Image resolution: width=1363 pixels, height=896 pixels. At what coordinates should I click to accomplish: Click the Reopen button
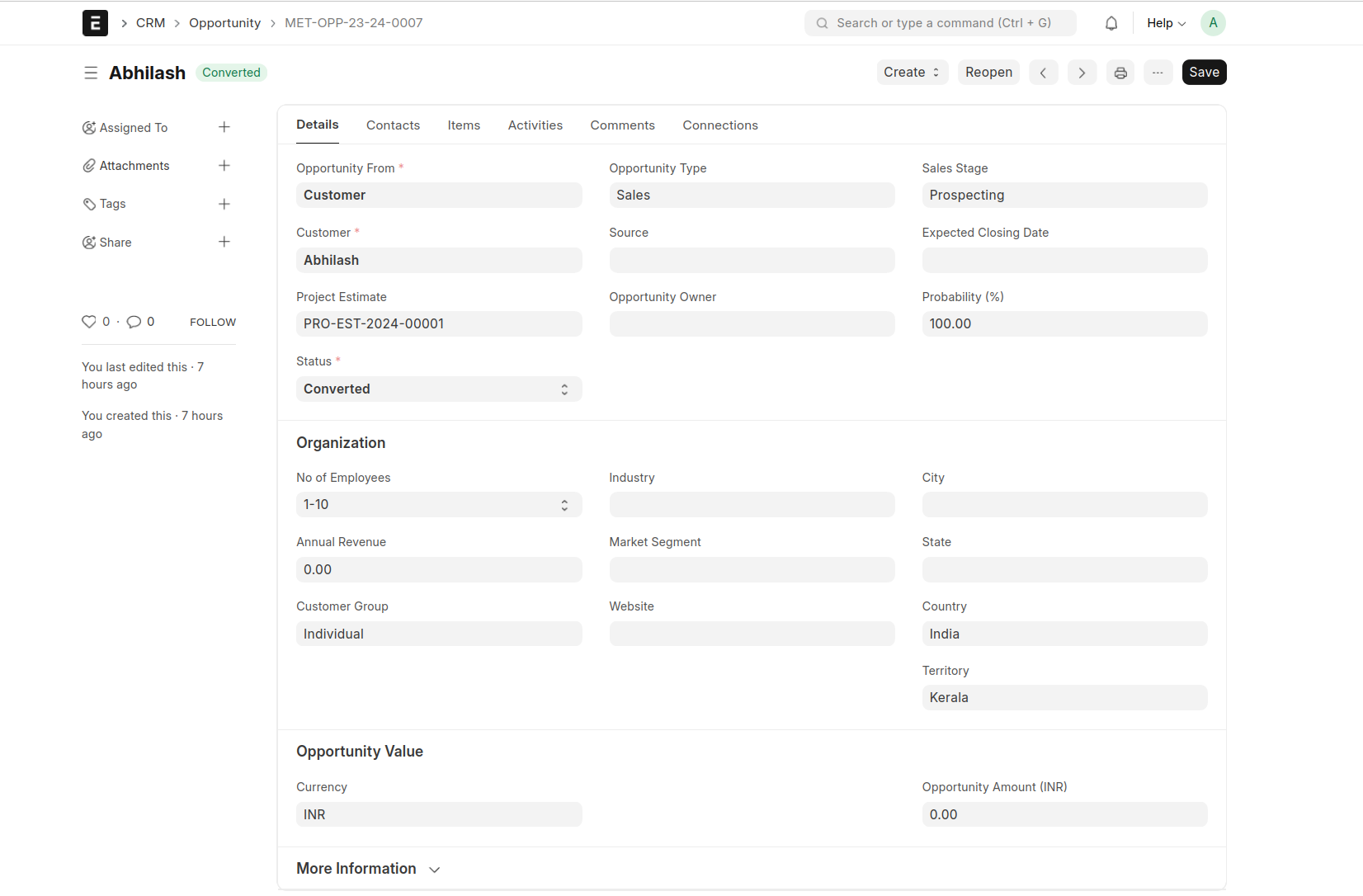click(988, 73)
